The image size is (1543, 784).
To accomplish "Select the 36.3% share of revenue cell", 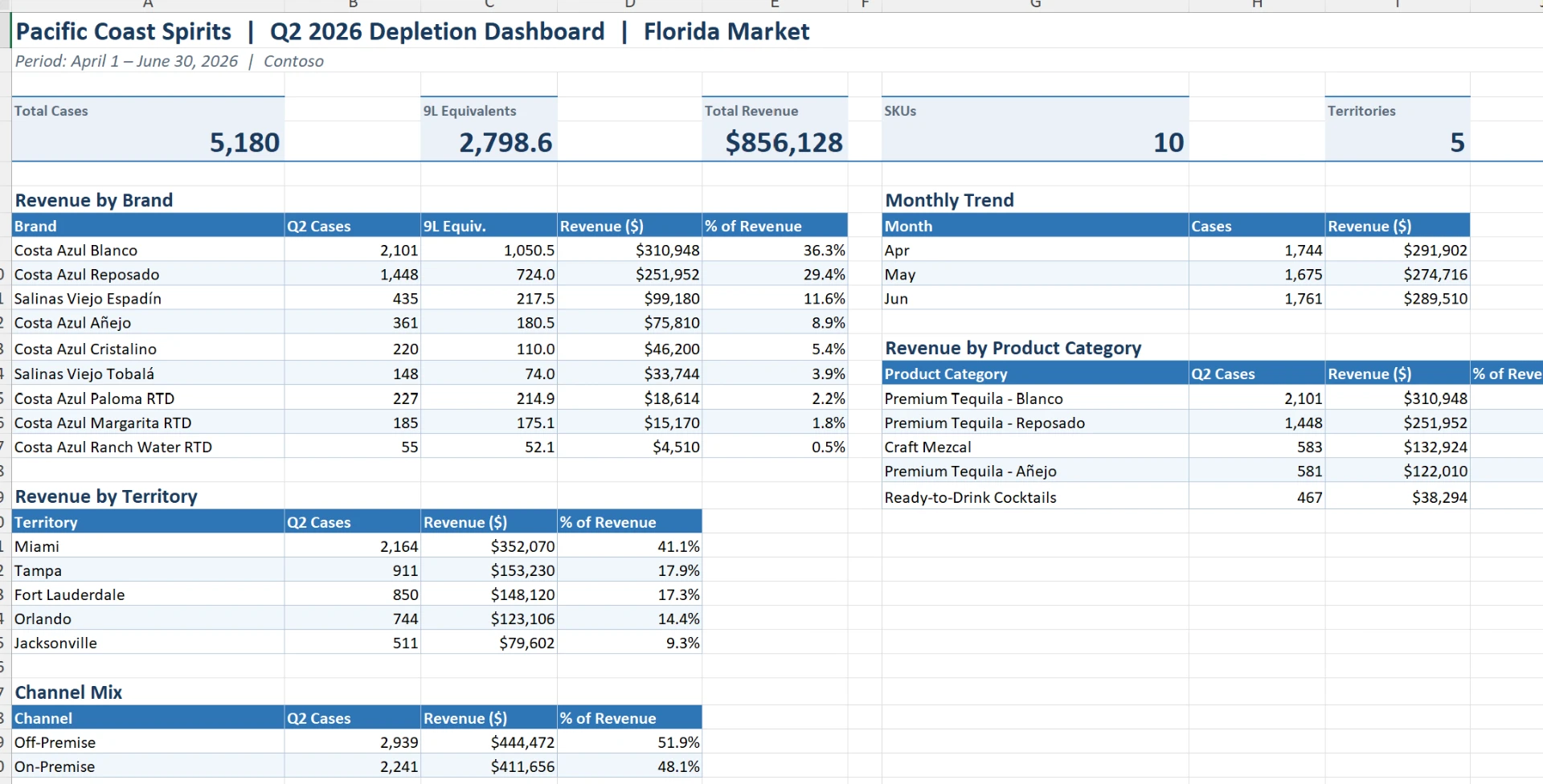I will 775,250.
